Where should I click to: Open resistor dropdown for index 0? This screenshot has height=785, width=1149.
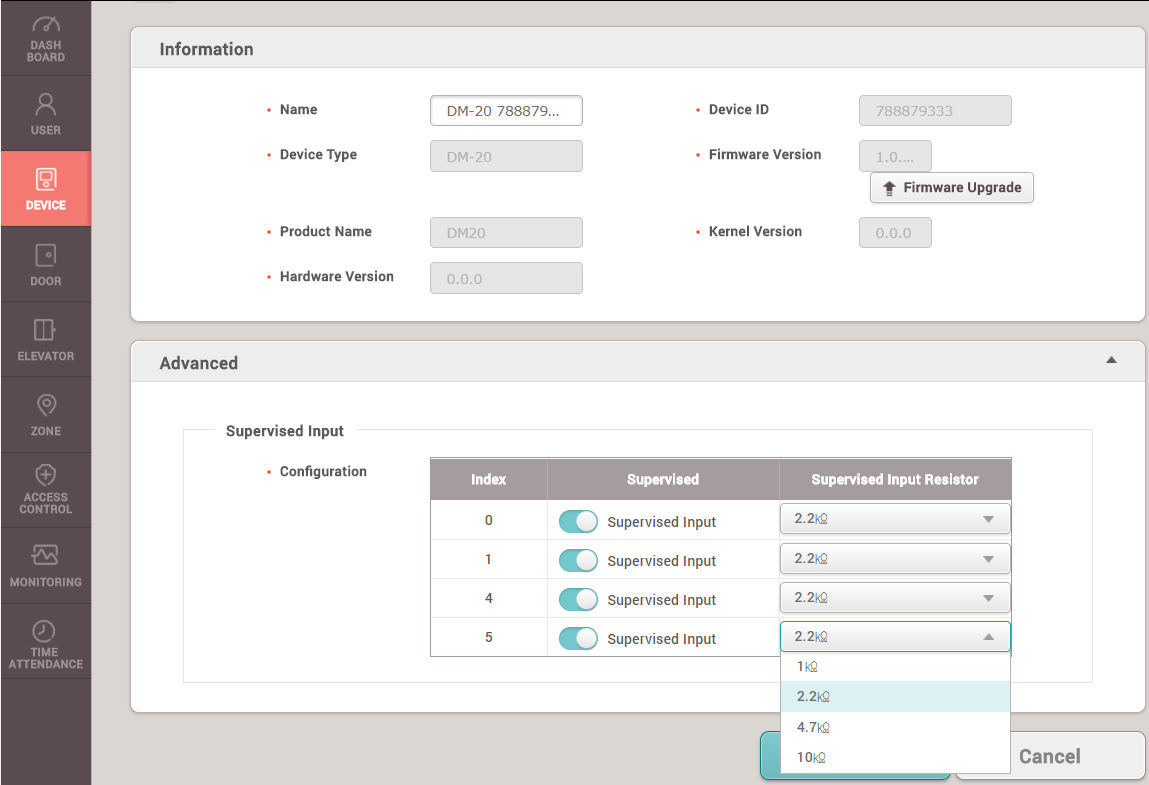pos(894,519)
